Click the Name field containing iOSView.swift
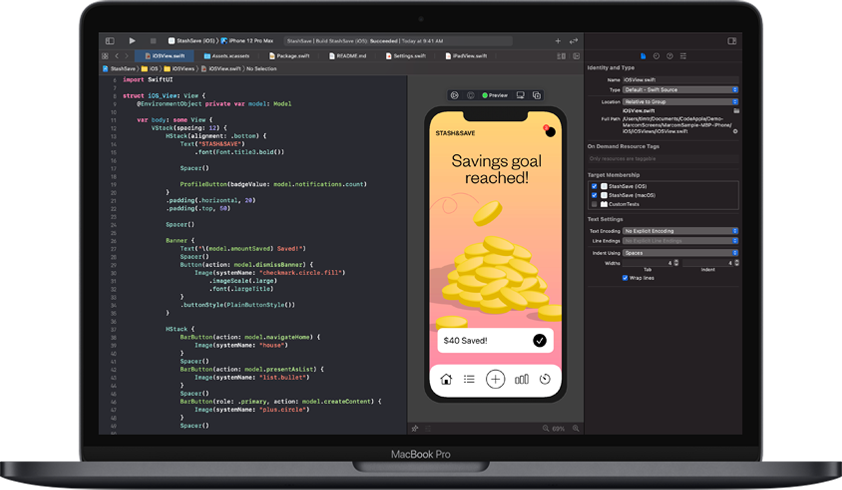 [x=679, y=78]
